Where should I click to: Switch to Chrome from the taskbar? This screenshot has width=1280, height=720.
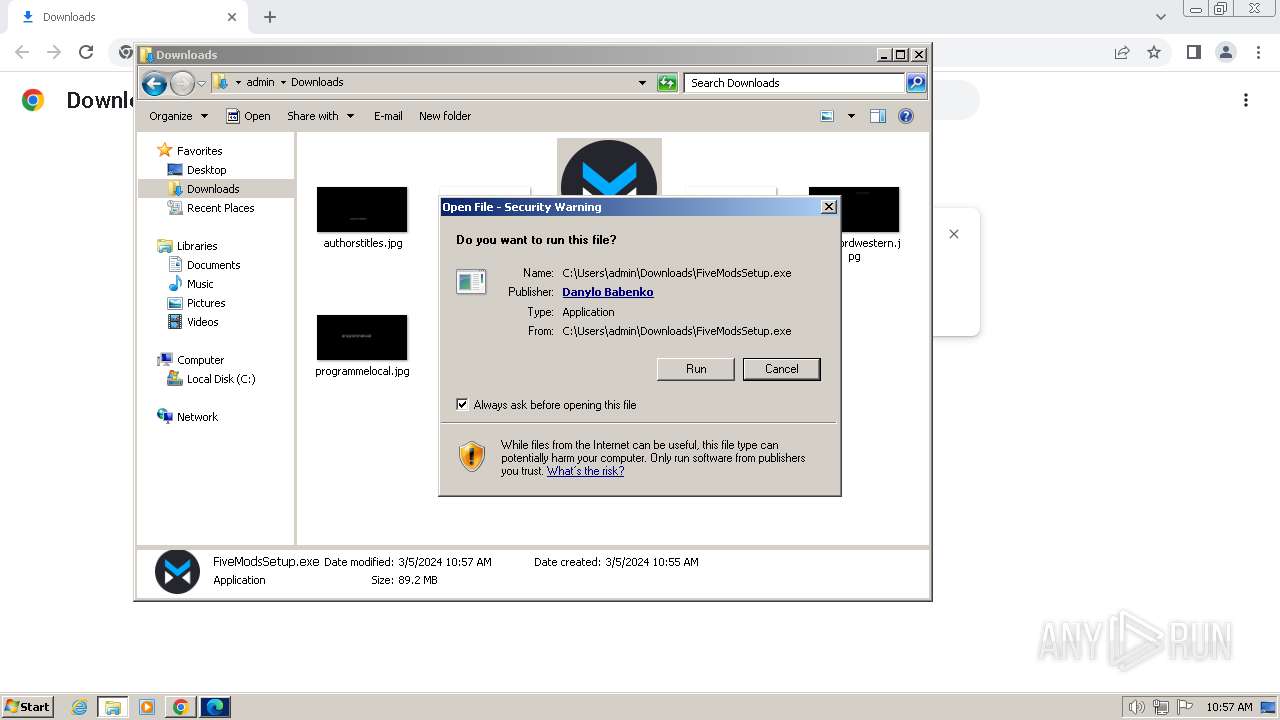tap(181, 707)
